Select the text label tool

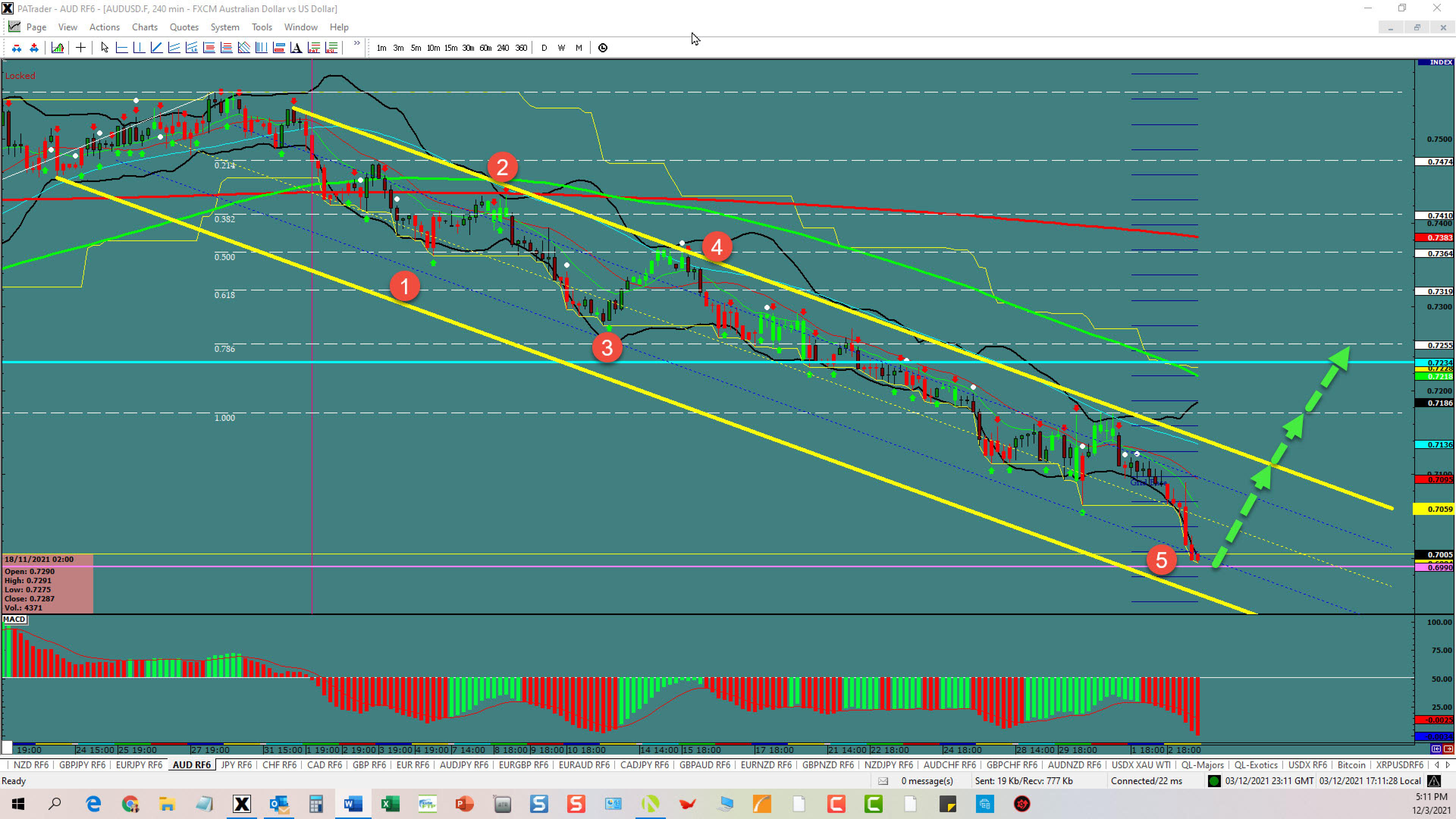pyautogui.click(x=296, y=48)
